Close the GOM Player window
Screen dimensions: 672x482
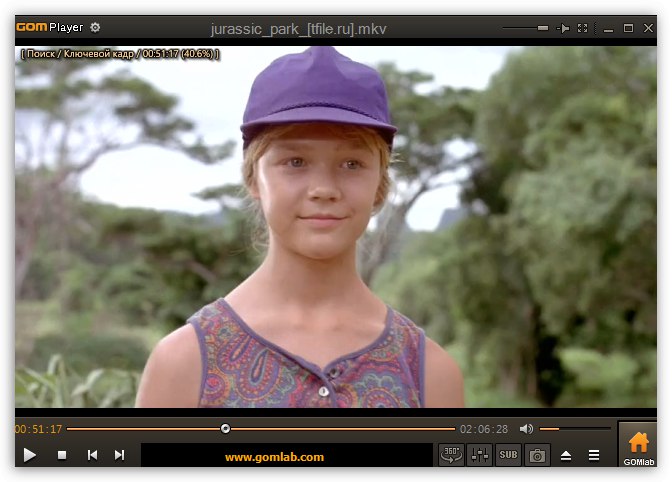[x=648, y=28]
